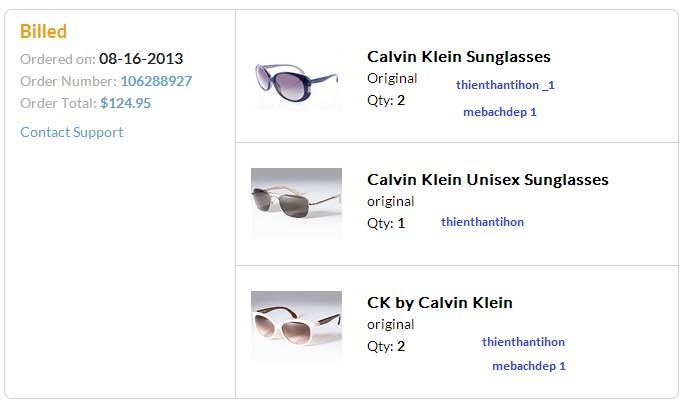This screenshot has height=418, width=686.
Task: Open the CK by Calvin Klein thumbnail
Action: [x=296, y=325]
